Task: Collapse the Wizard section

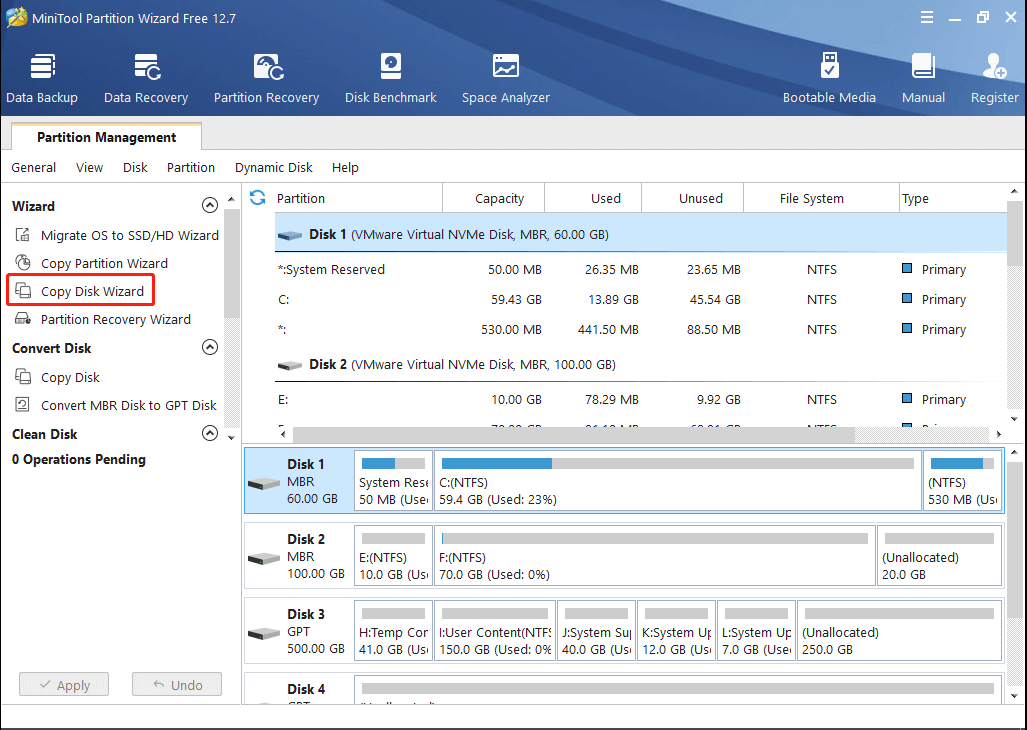Action: 210,206
